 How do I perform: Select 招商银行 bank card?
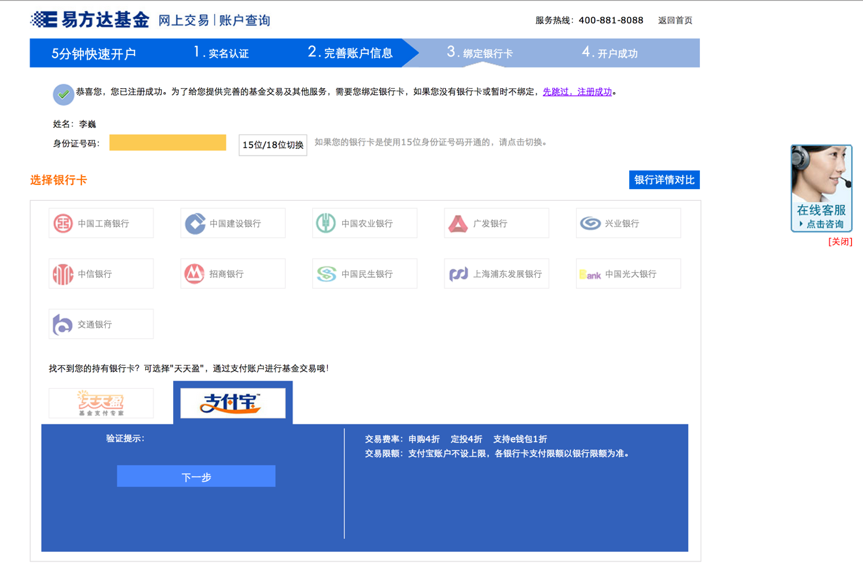(x=233, y=273)
